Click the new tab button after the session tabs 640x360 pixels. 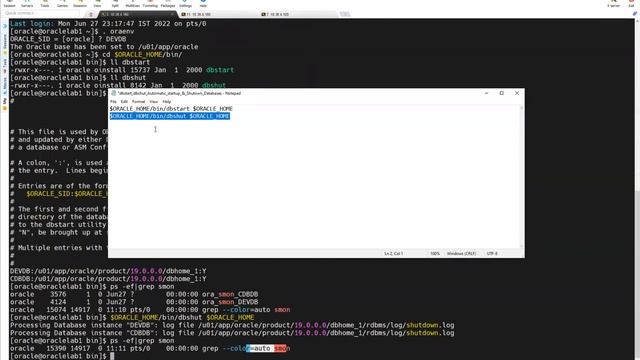point(345,14)
